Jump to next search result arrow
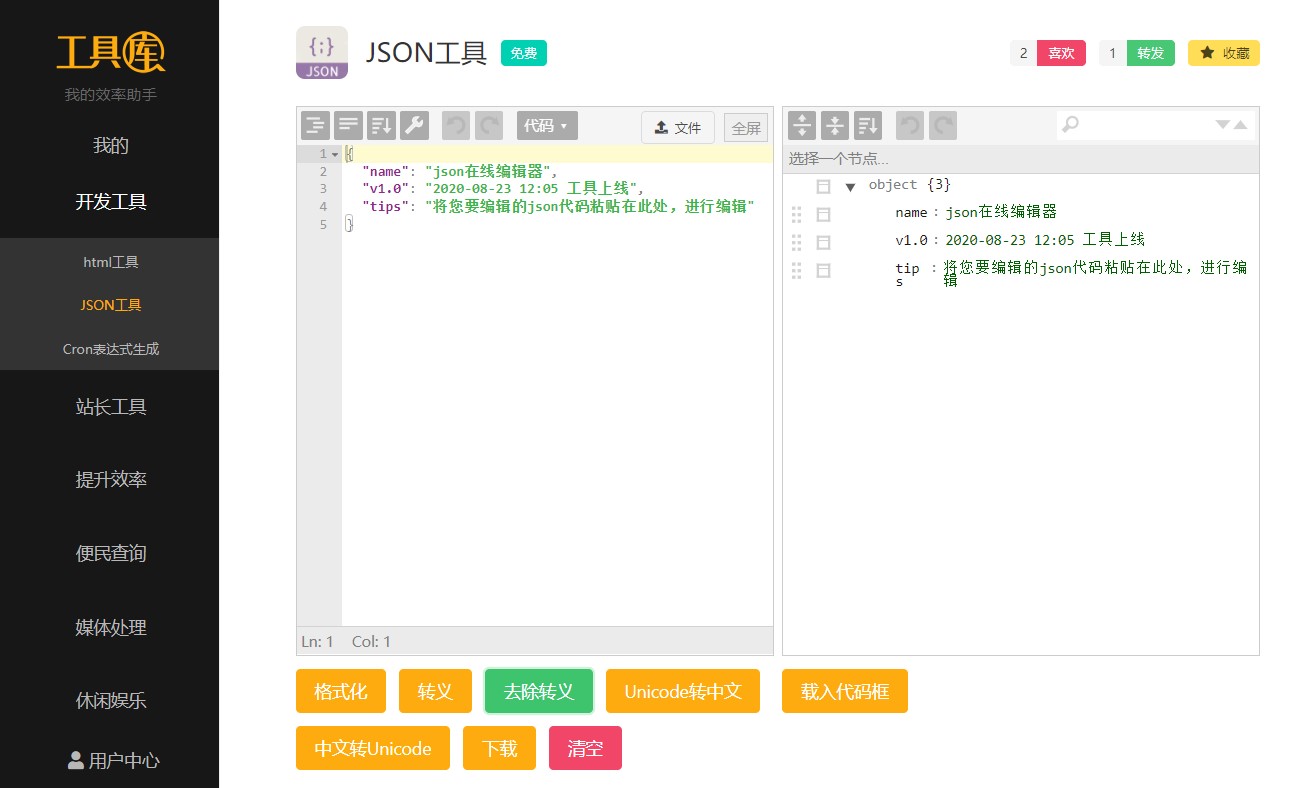1312x788 pixels. point(1222,125)
